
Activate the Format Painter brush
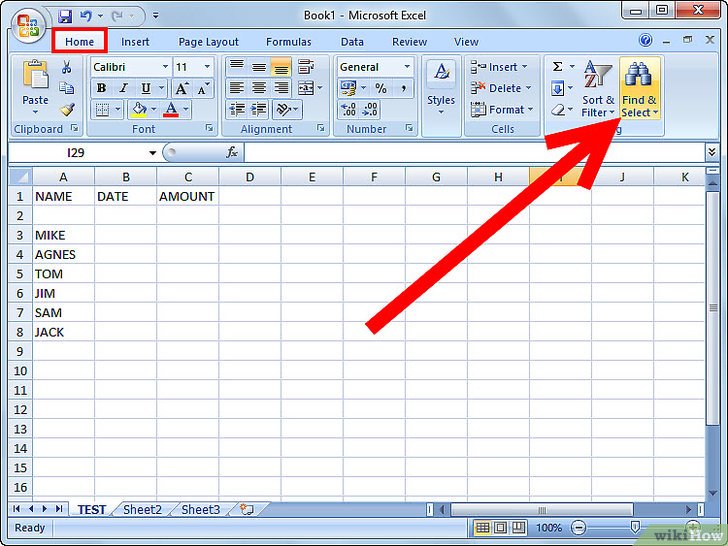coord(67,110)
